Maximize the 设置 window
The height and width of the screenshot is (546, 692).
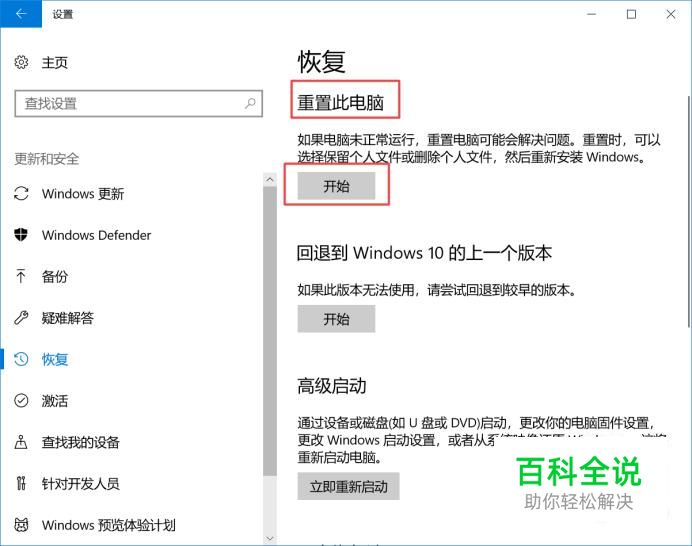[x=631, y=14]
